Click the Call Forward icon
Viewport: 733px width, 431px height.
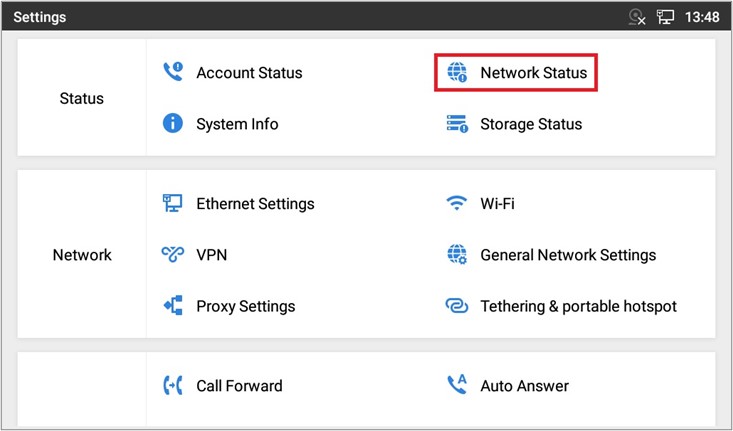pos(172,386)
